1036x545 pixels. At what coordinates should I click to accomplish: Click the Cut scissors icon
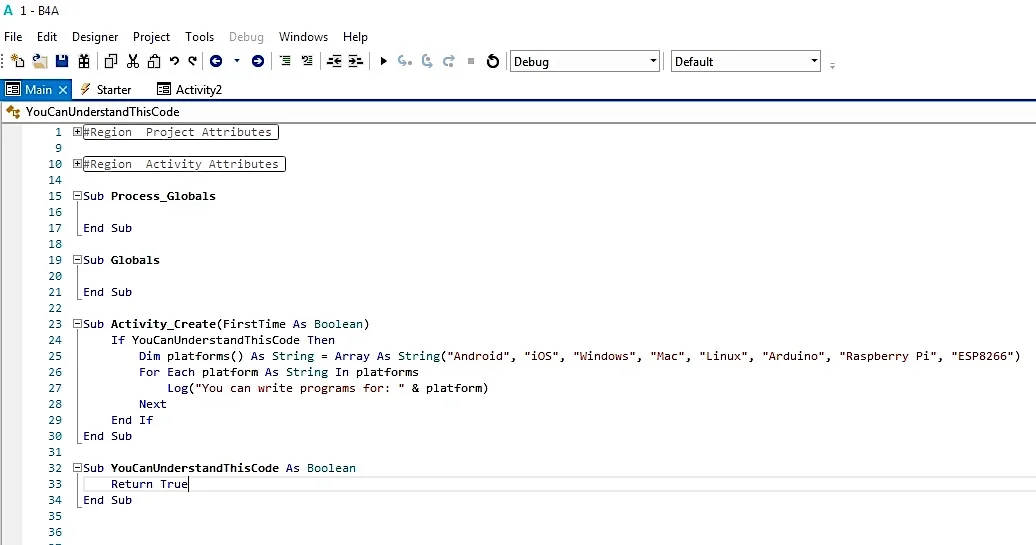[133, 61]
